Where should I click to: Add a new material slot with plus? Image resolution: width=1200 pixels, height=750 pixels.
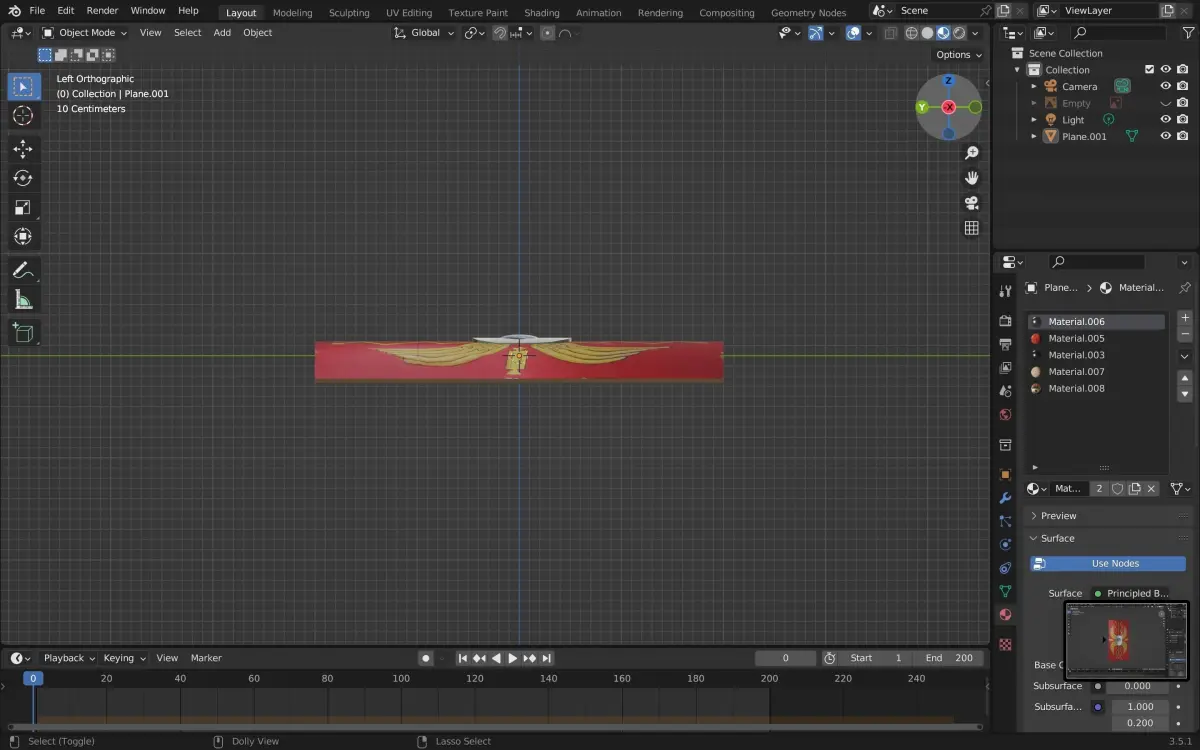1185,318
